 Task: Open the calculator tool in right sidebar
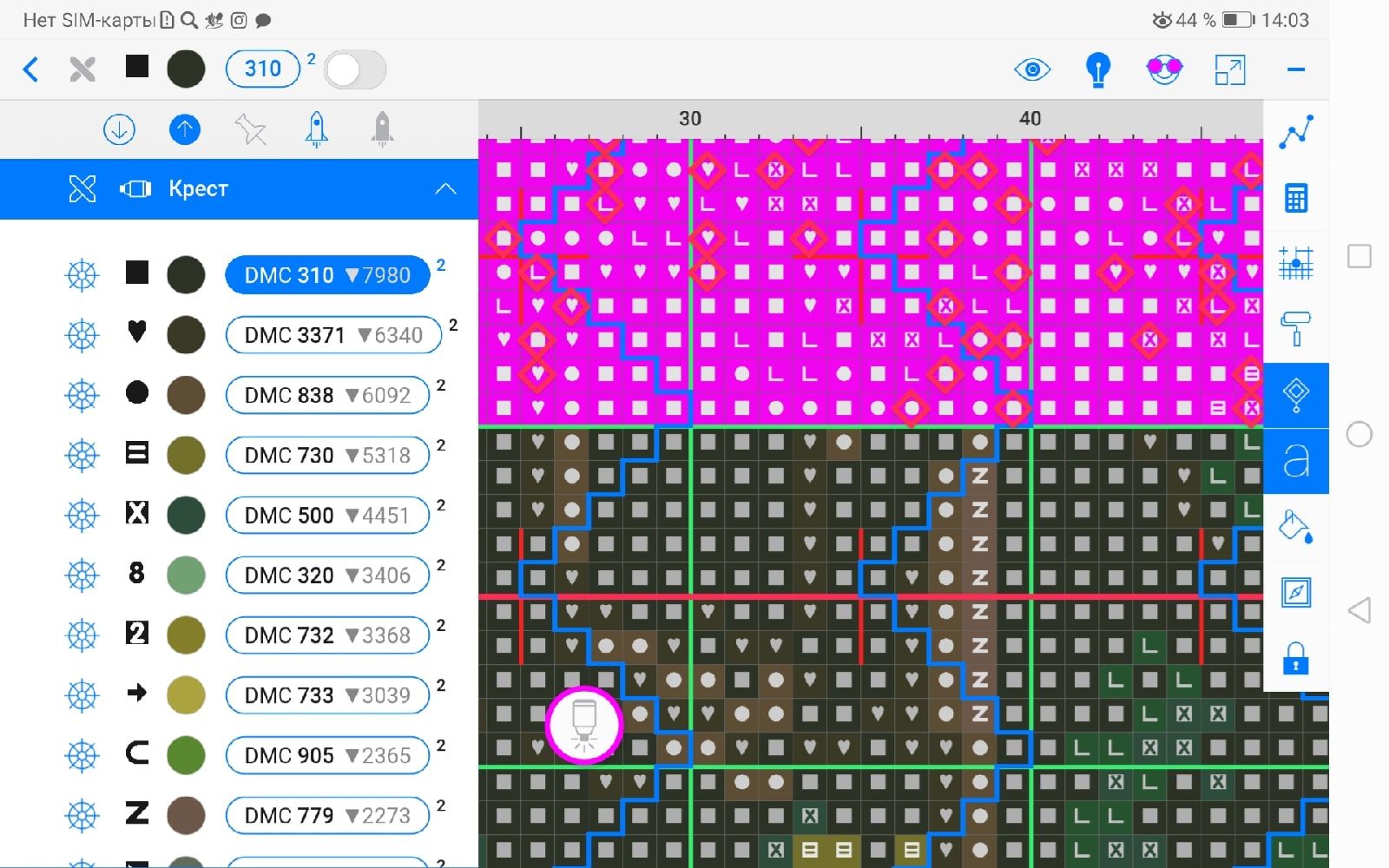[1296, 199]
